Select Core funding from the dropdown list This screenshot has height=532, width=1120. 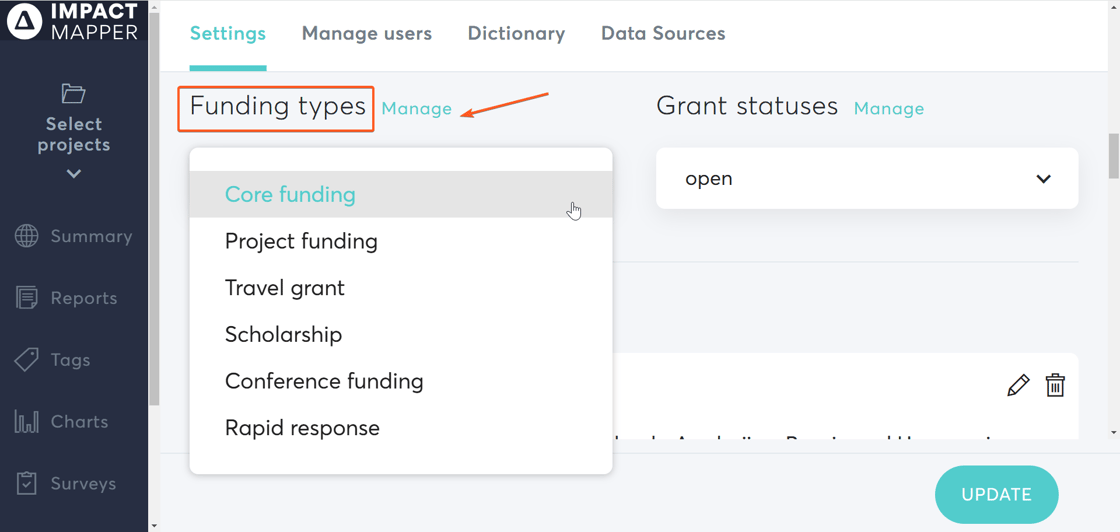[x=290, y=195]
